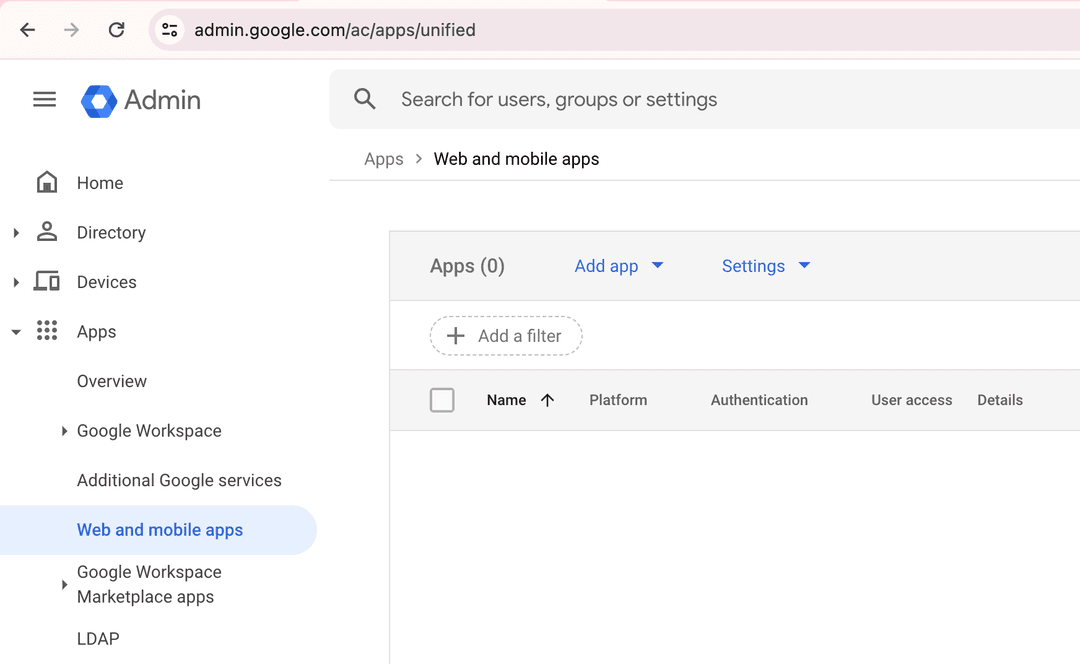Navigate to Overview in the sidebar
Viewport: 1080px width, 664px height.
click(x=111, y=381)
